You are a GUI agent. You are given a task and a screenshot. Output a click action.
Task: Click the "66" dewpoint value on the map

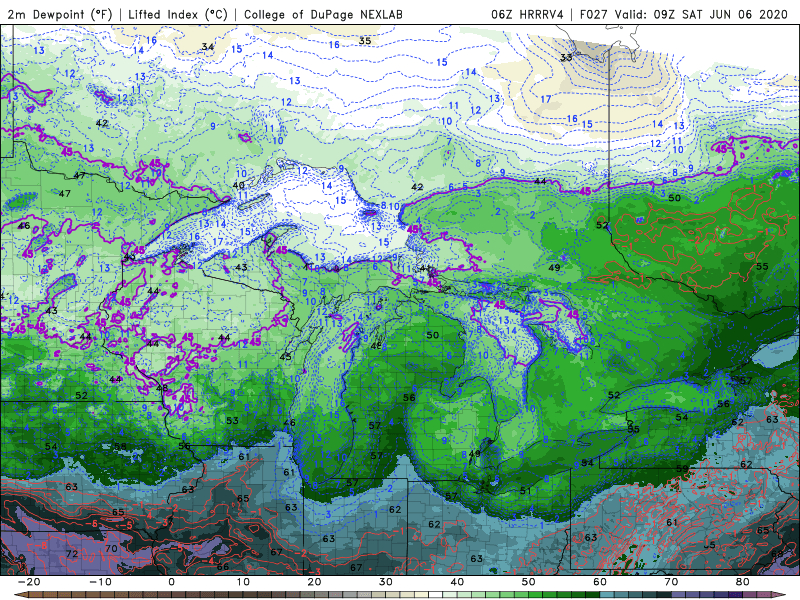pos(223,566)
